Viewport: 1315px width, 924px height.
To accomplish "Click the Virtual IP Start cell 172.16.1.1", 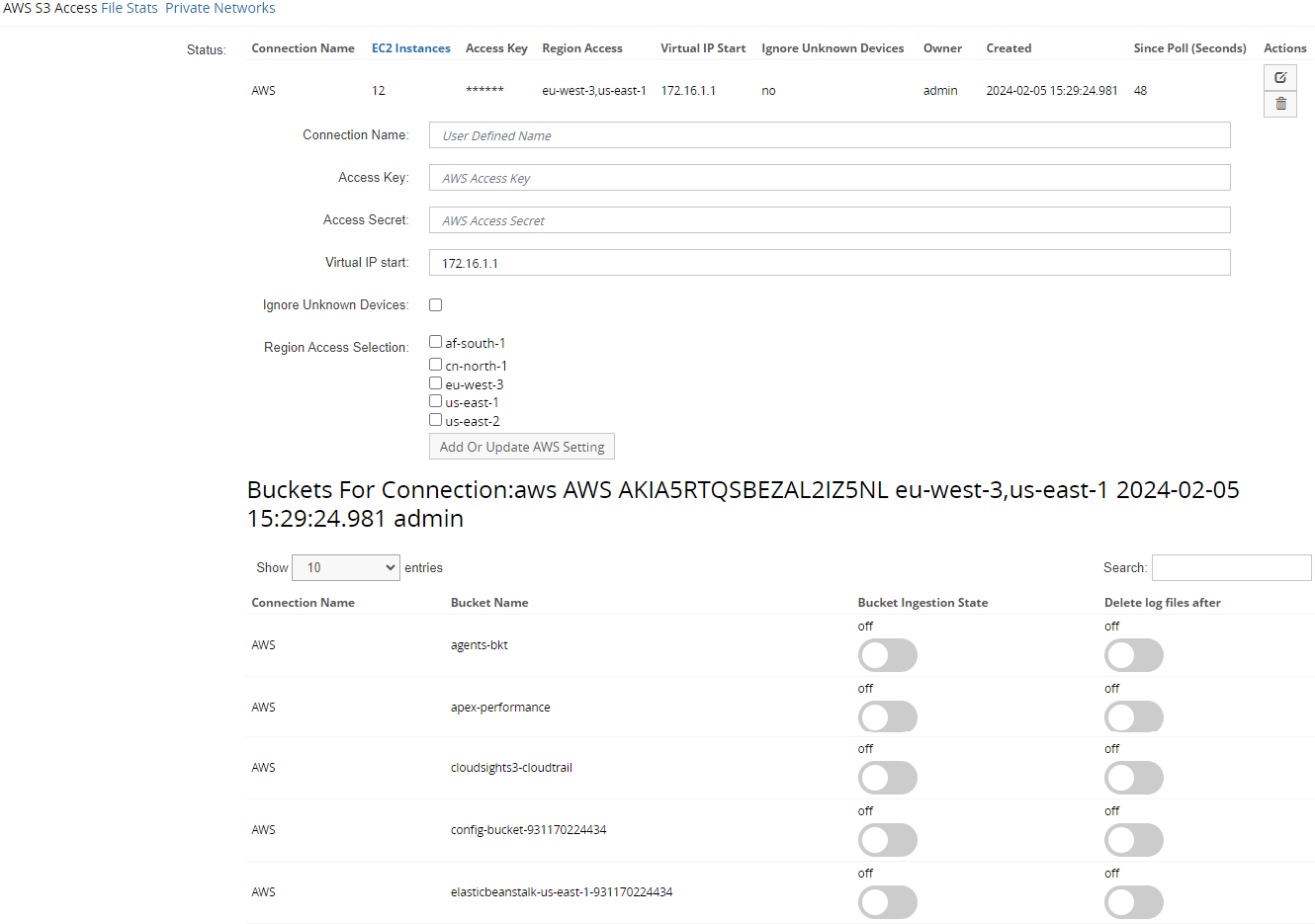I will [x=688, y=90].
